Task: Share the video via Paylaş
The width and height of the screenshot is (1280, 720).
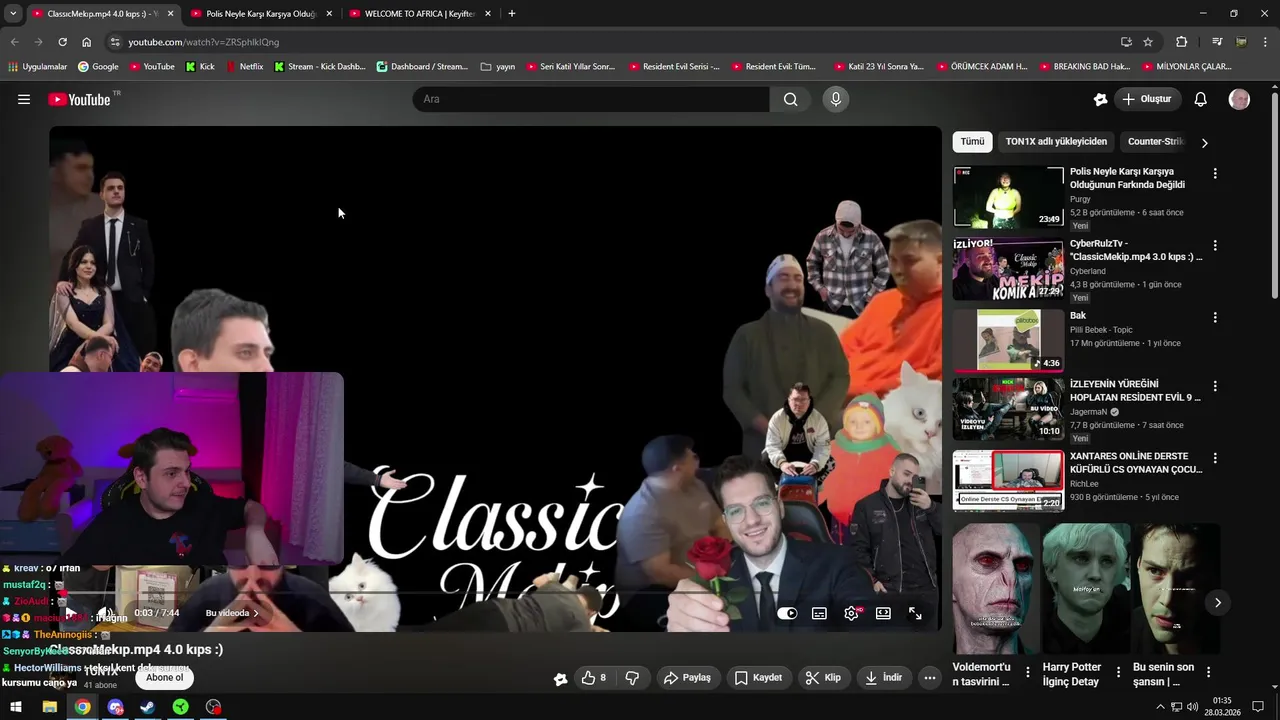Action: click(x=687, y=677)
